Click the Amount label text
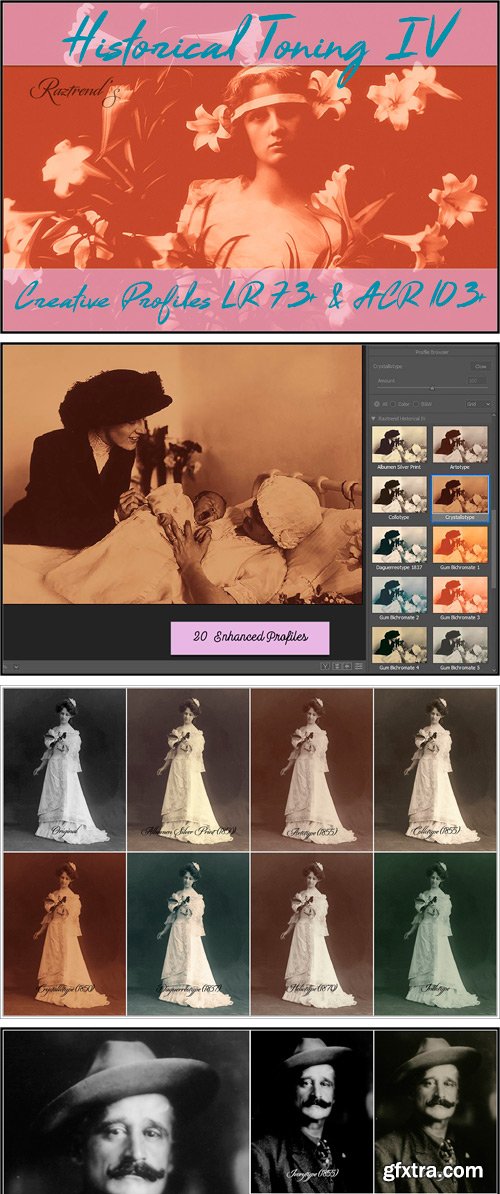 pos(386,381)
